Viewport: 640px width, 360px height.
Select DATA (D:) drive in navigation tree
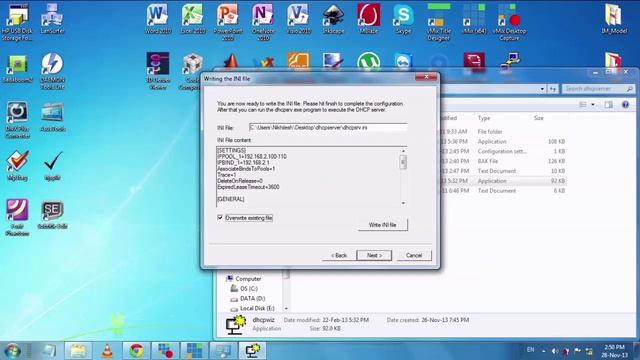[252, 298]
